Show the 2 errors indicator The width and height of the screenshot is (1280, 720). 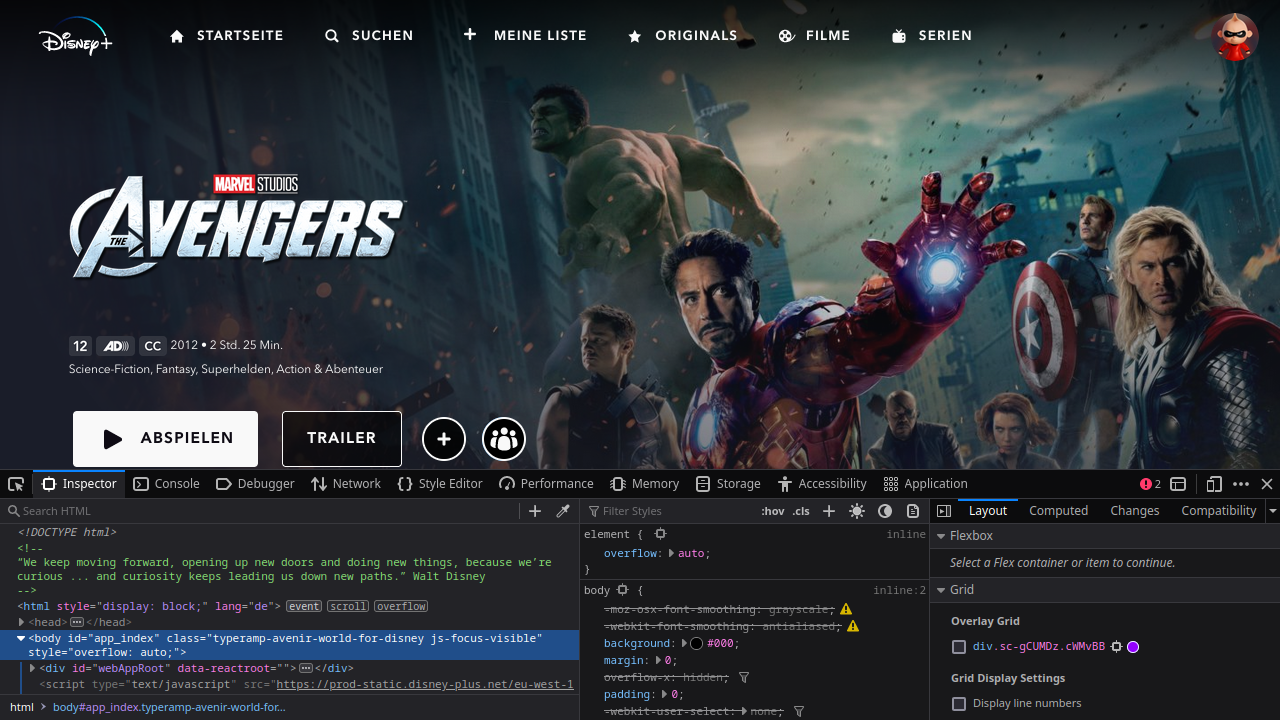point(1150,484)
